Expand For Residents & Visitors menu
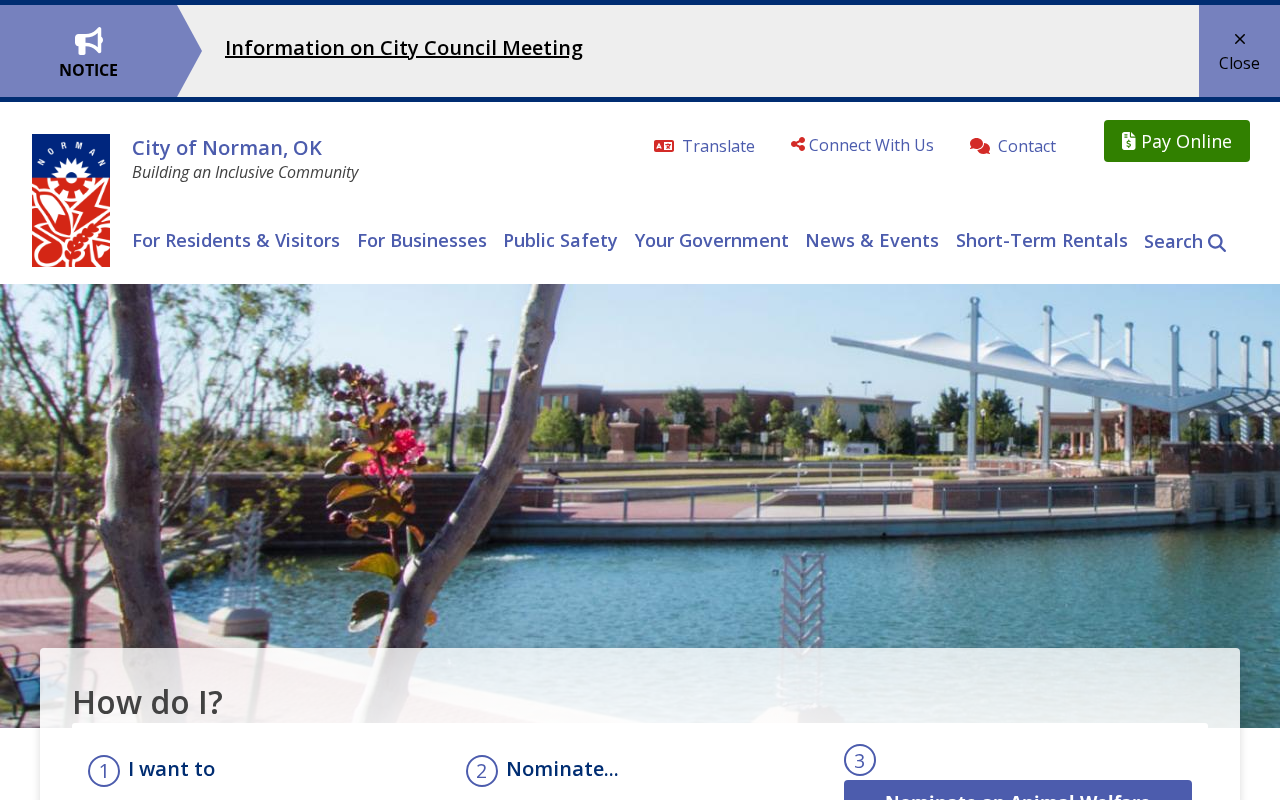The height and width of the screenshot is (800, 1280). tap(236, 240)
